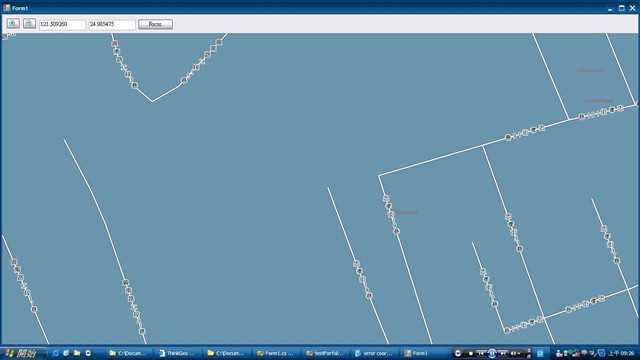Launch Internet Explorer from quick launch

(56, 353)
